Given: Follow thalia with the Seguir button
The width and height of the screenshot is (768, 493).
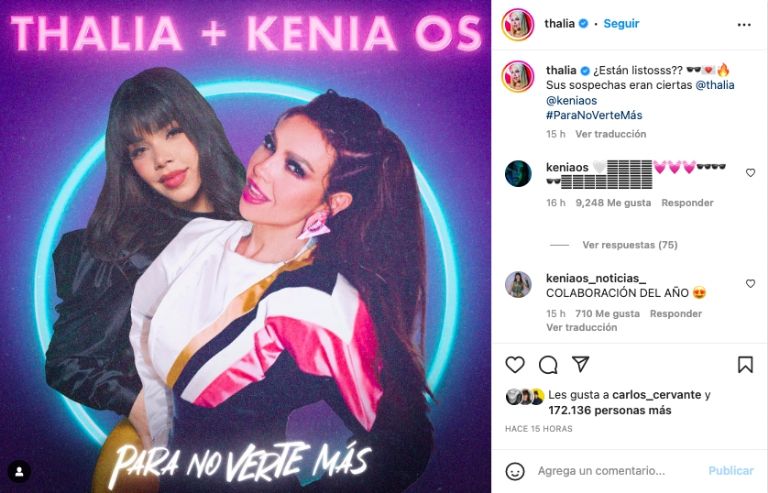Looking at the screenshot, I should [x=621, y=23].
